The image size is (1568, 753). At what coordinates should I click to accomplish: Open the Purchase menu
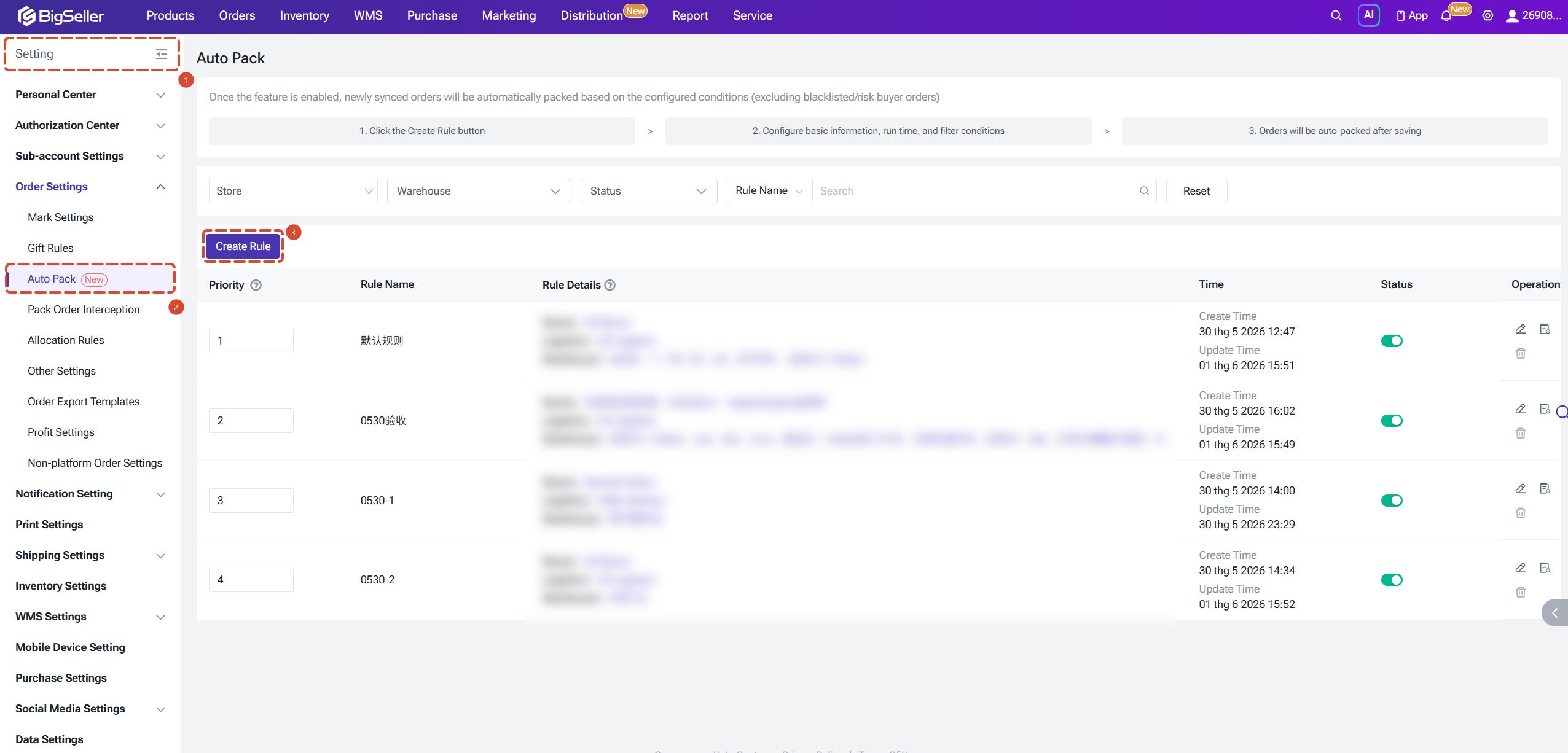pos(432,16)
